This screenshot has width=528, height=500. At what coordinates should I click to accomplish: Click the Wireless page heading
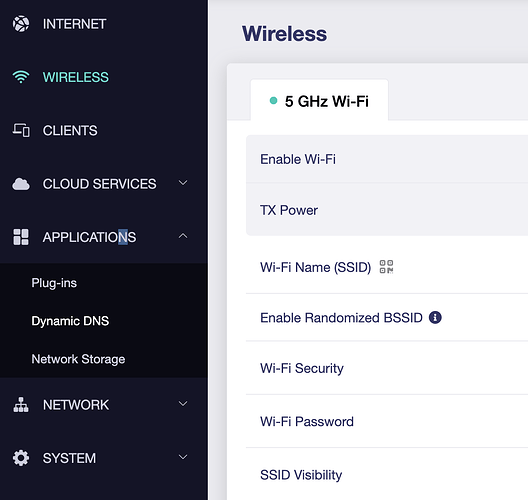point(285,34)
